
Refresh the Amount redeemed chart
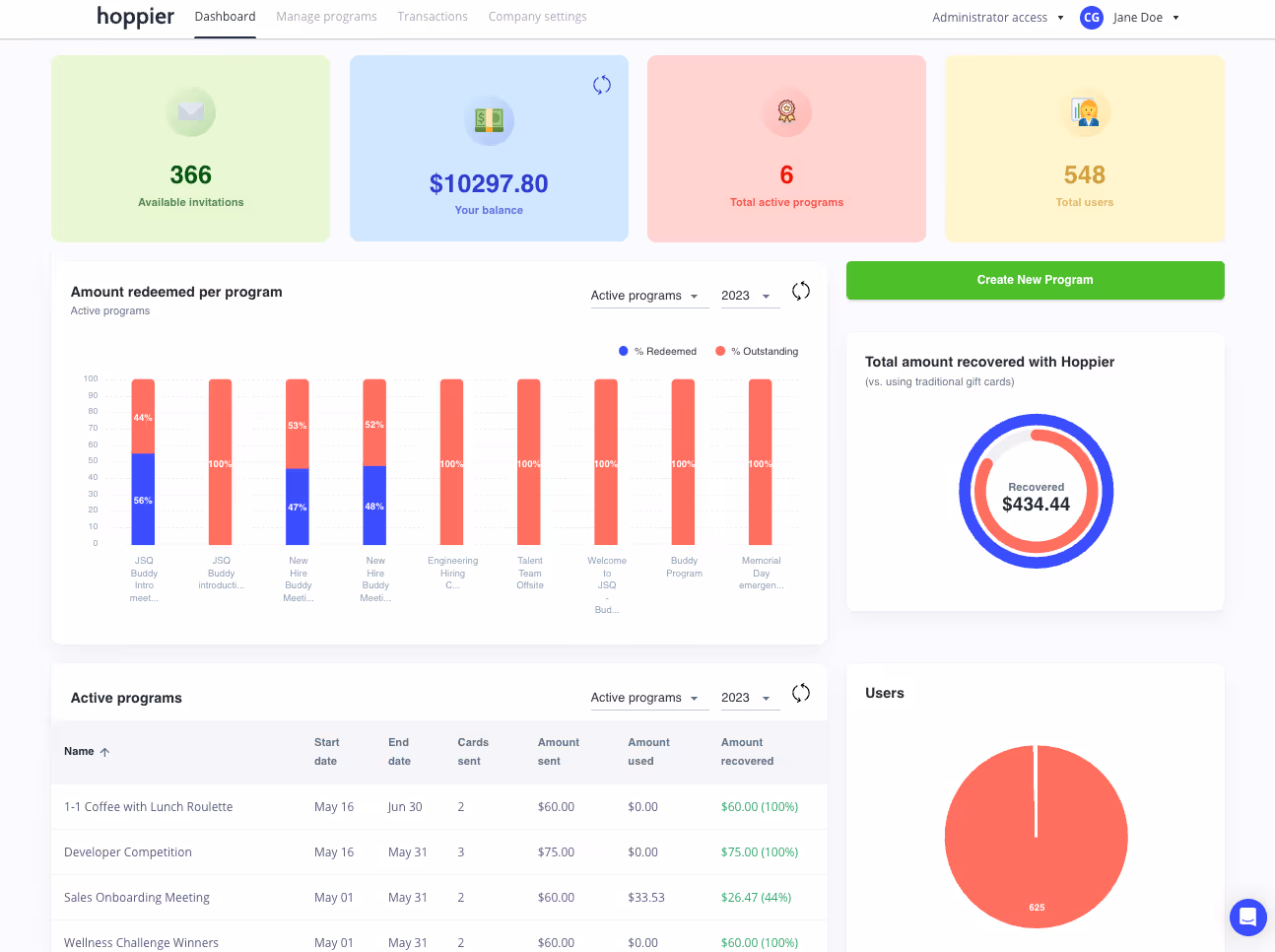(801, 291)
